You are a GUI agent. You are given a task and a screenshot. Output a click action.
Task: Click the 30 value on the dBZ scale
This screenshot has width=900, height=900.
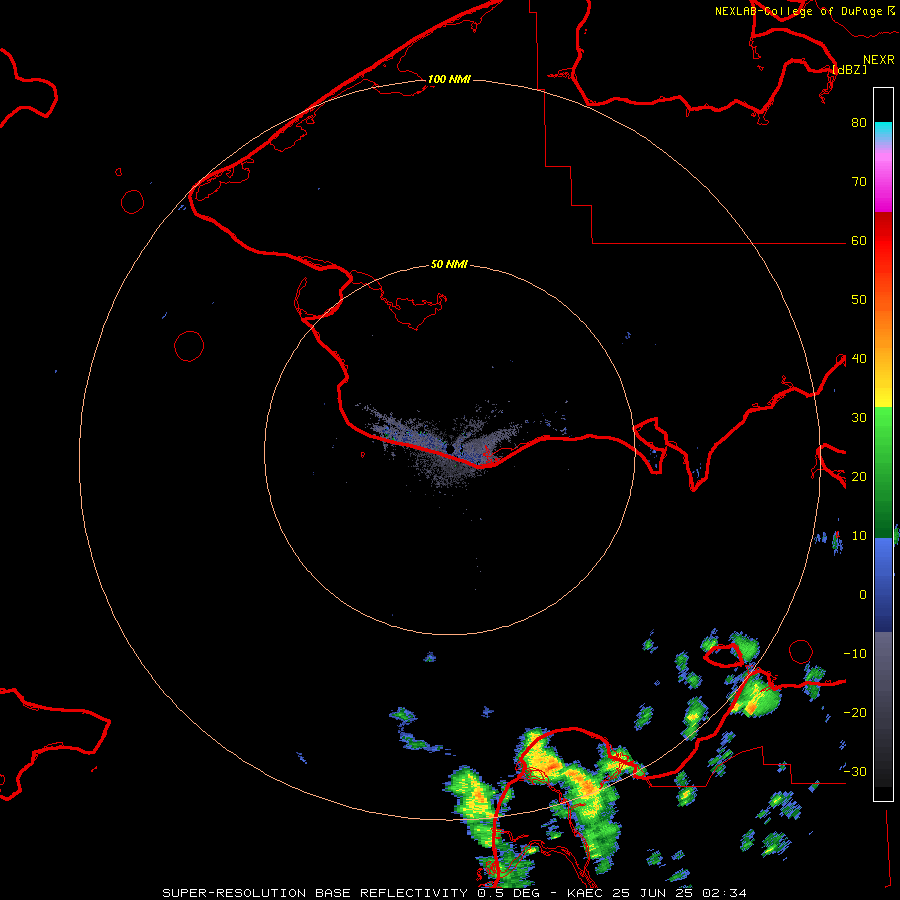click(x=859, y=418)
